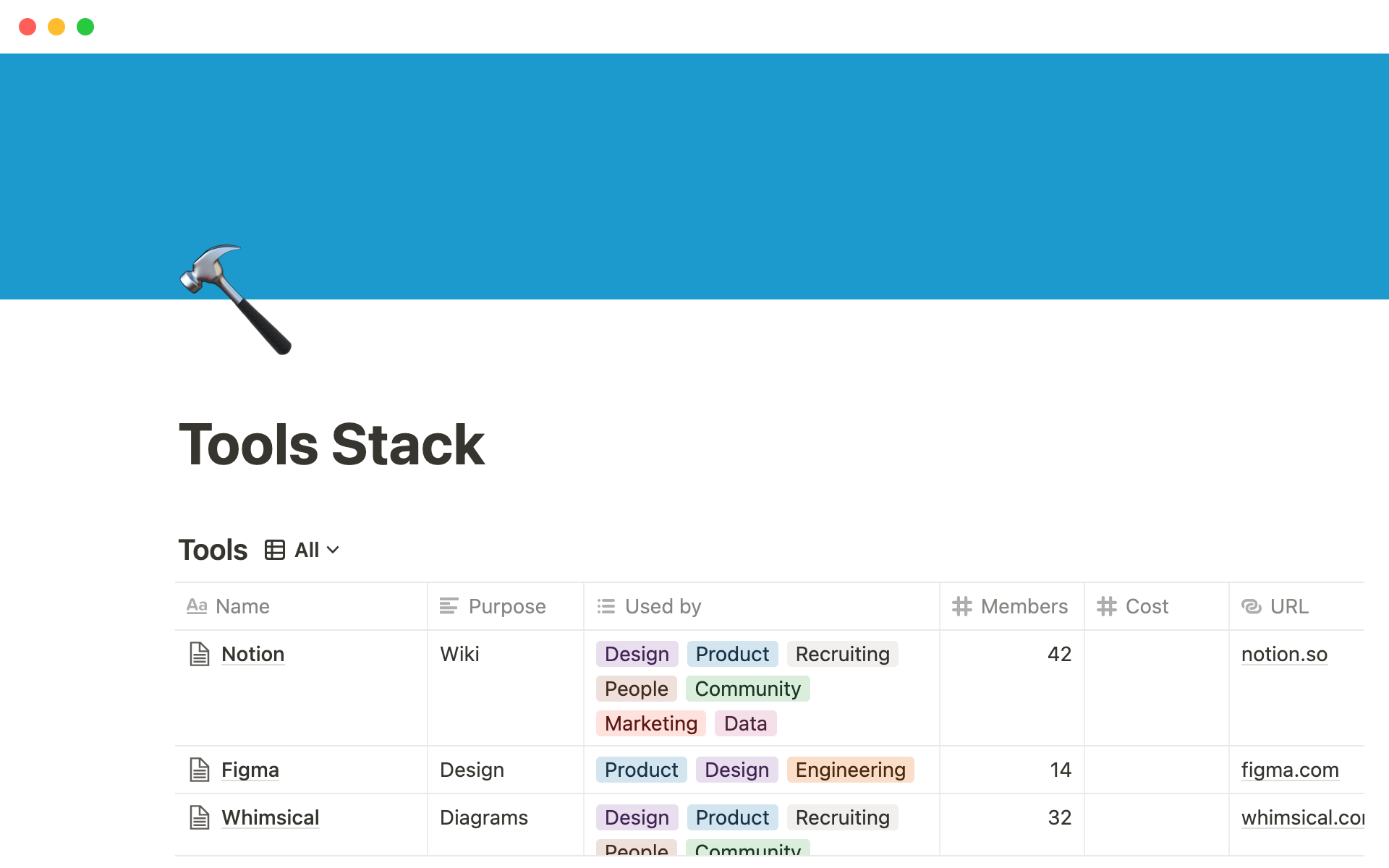Click the Figma row page icon
This screenshot has width=1389, height=868.
point(200,770)
